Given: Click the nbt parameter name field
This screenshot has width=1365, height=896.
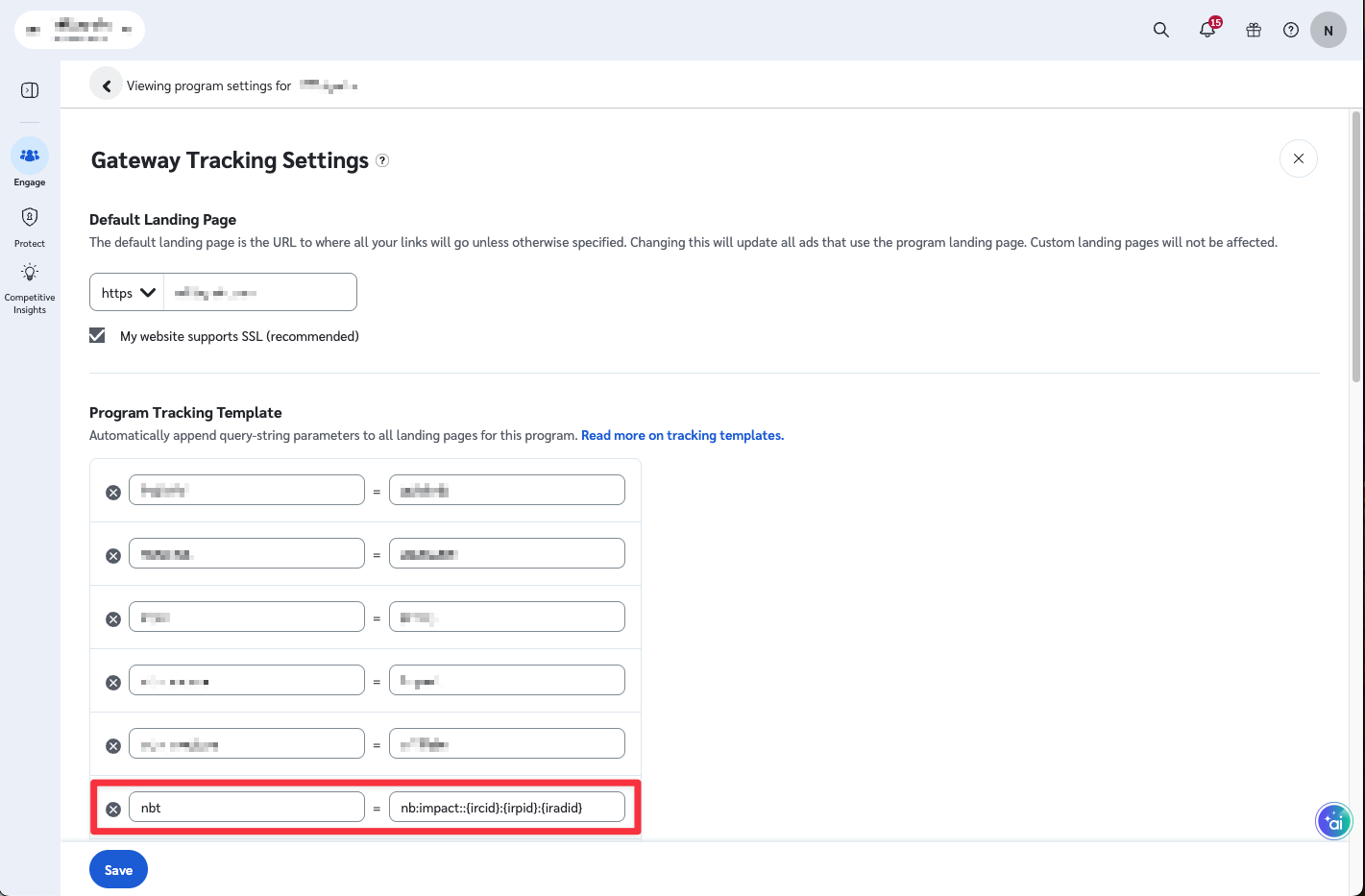Looking at the screenshot, I should (247, 807).
